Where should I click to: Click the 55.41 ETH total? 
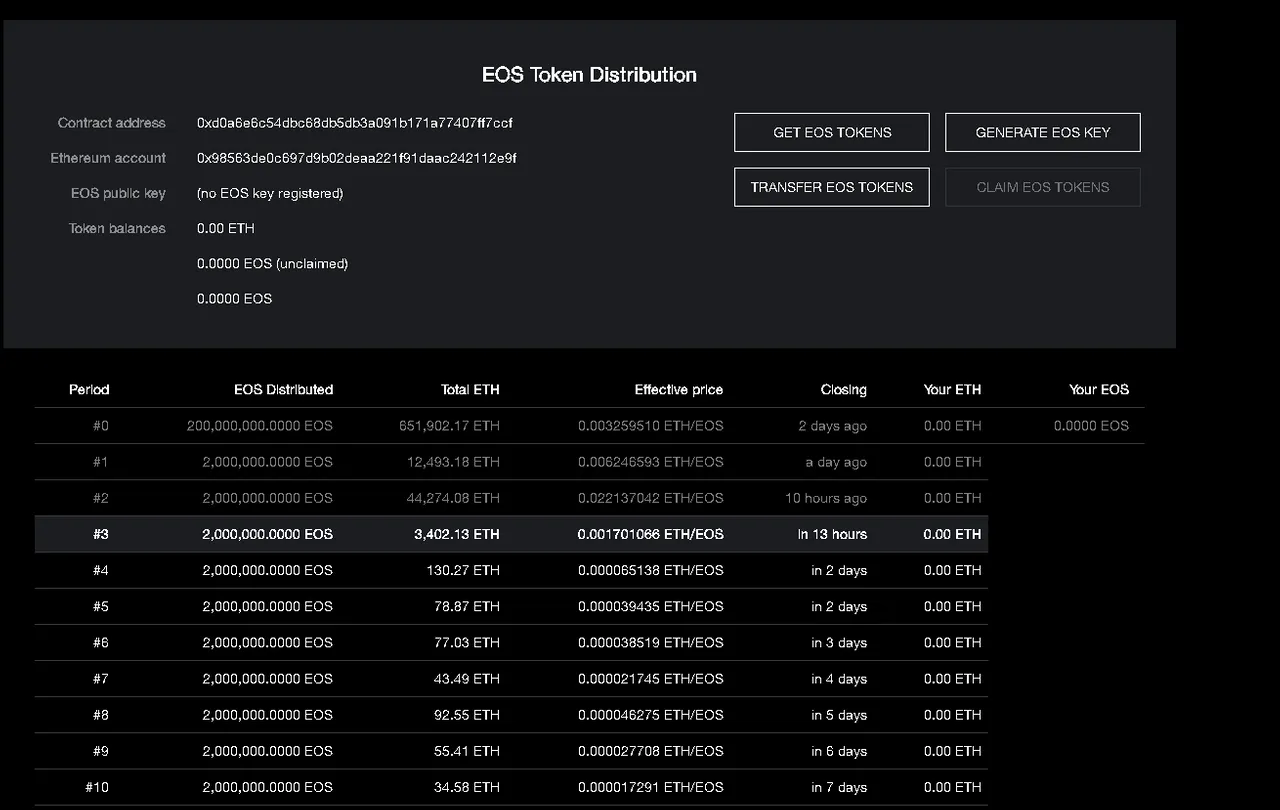(x=467, y=751)
